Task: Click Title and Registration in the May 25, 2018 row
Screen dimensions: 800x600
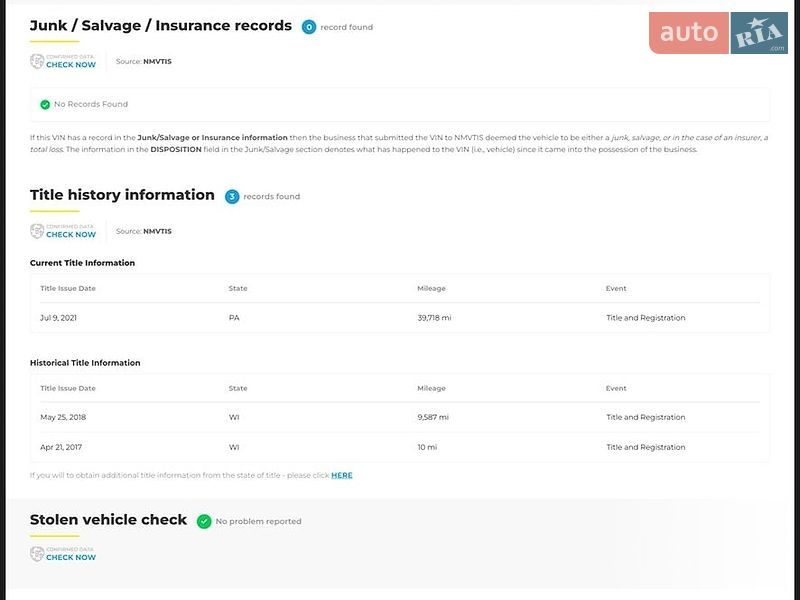Action: [645, 417]
